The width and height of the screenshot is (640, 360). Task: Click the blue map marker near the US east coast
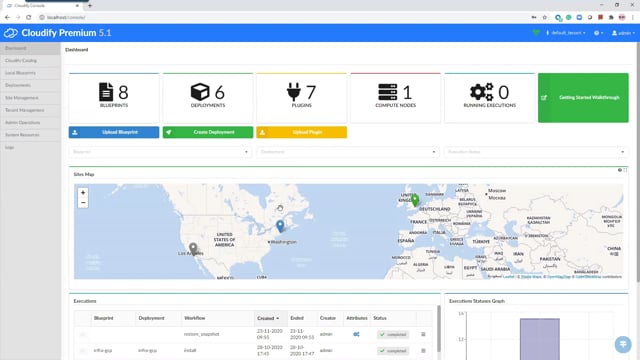tap(280, 226)
